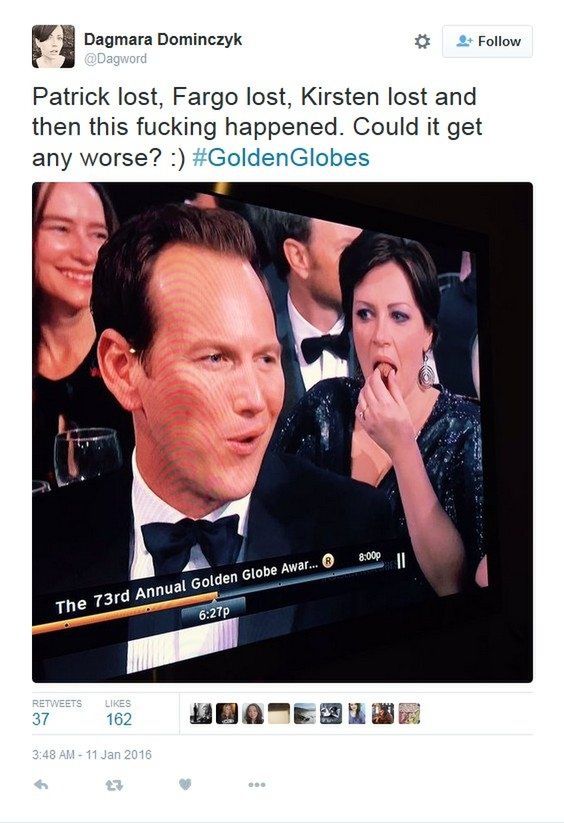Click Dagmara Dominczyk's profile avatar
Screen dimensions: 564x823
[x=53, y=46]
